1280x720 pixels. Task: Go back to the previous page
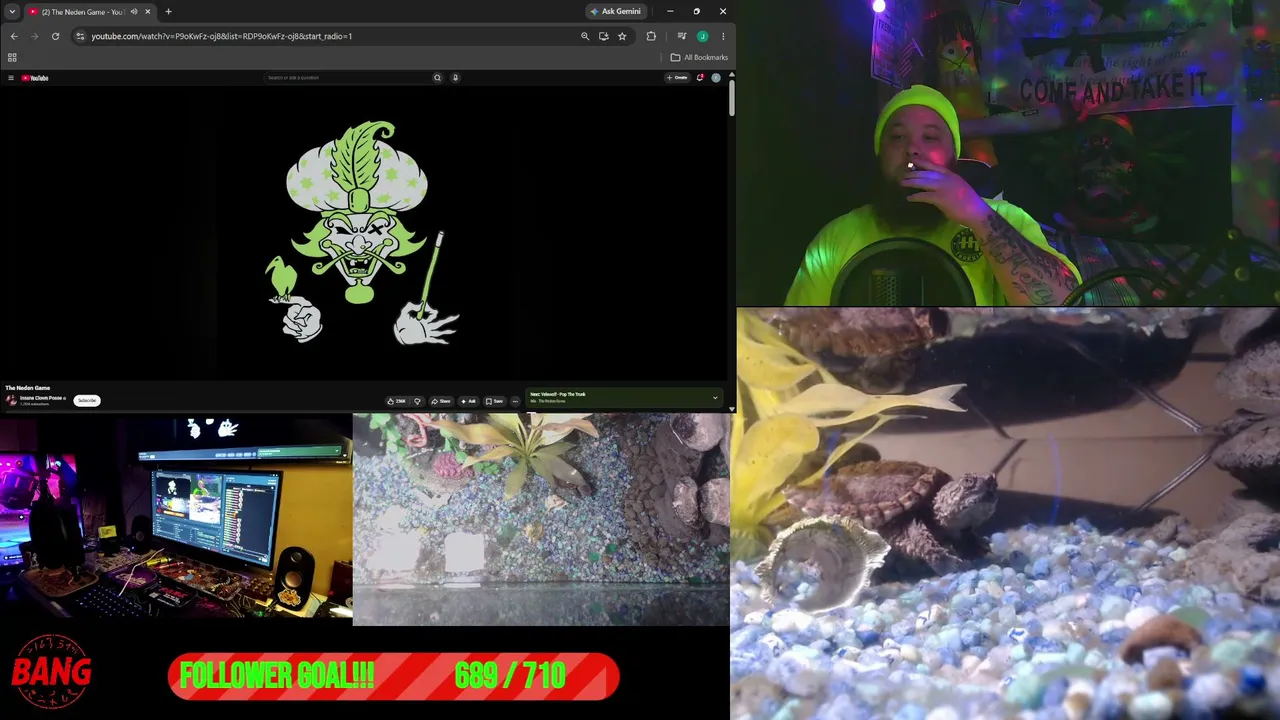[x=14, y=36]
